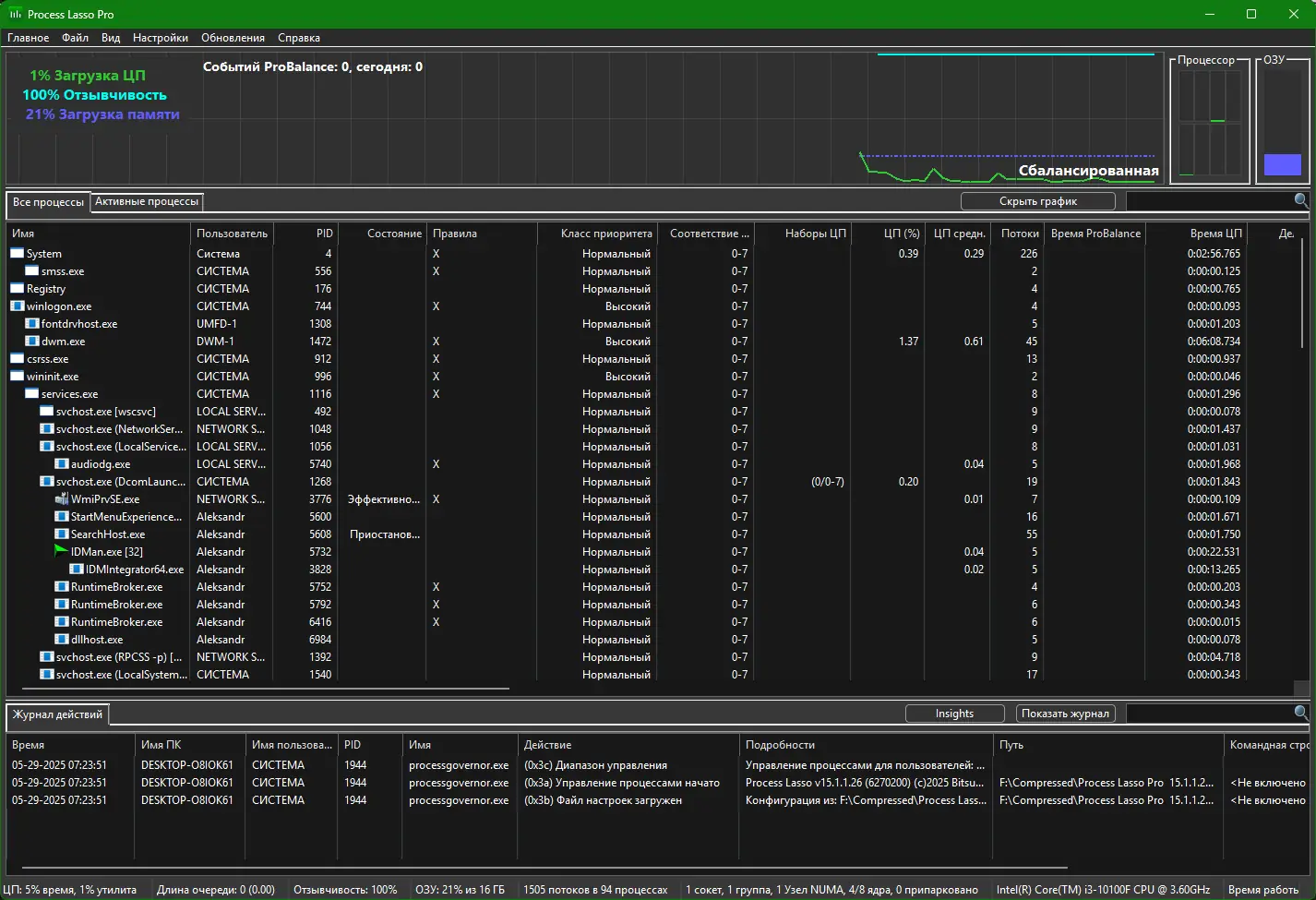Open the Настройки menu
Screen dimensions: 1316x900
161,38
